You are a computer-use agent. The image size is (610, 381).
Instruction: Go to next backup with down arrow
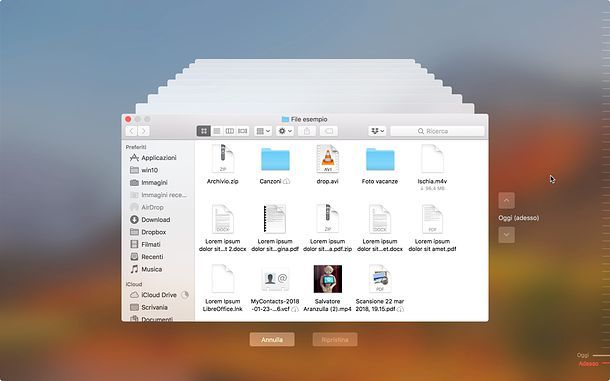coord(506,235)
